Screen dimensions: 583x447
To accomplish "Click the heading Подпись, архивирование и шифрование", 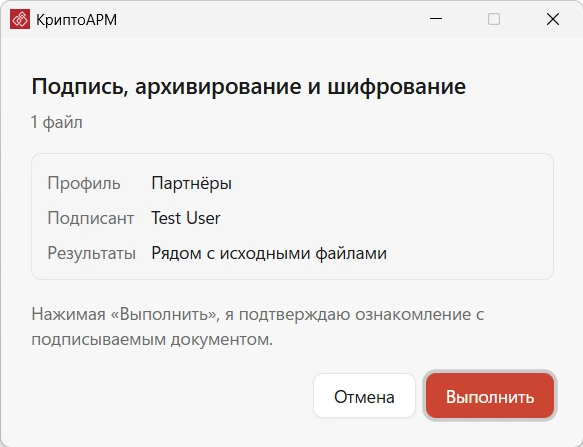I will click(x=249, y=87).
